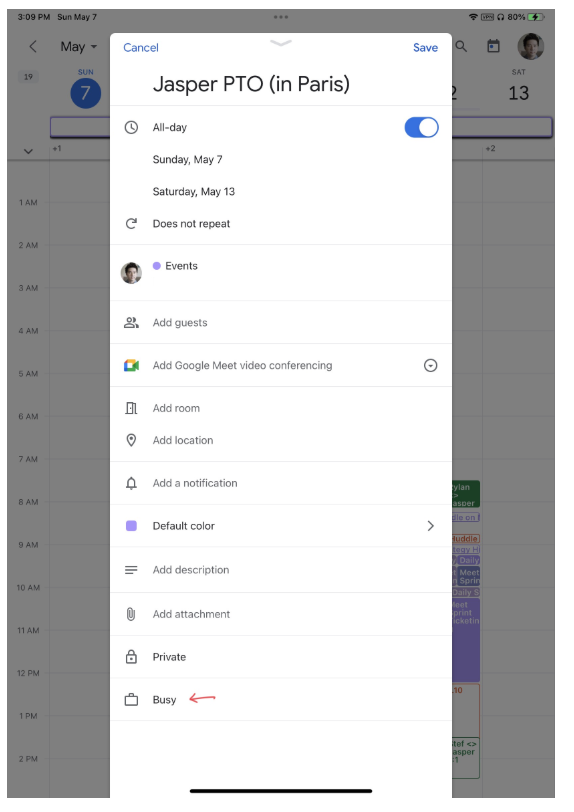Click the Google Meet camera icon
574x812 pixels.
pyautogui.click(x=131, y=366)
